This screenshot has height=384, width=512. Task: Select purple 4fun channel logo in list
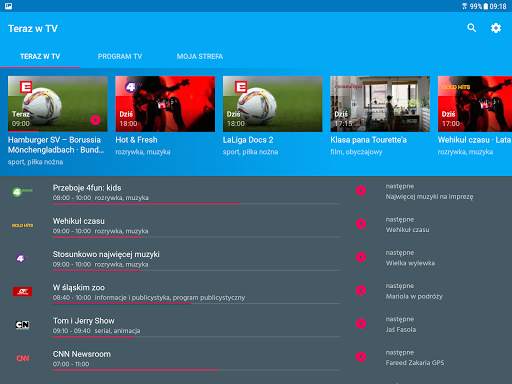(x=20, y=258)
